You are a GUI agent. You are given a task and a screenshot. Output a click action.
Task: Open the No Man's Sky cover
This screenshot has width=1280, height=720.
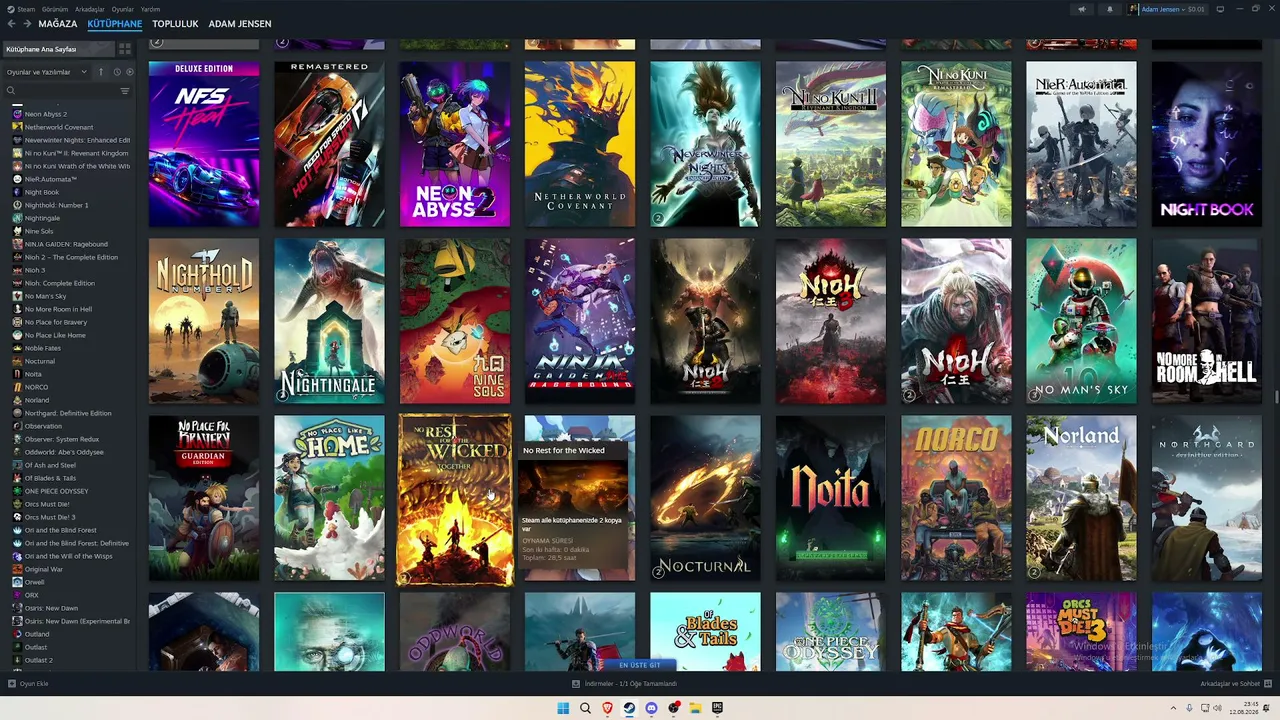coord(1081,321)
